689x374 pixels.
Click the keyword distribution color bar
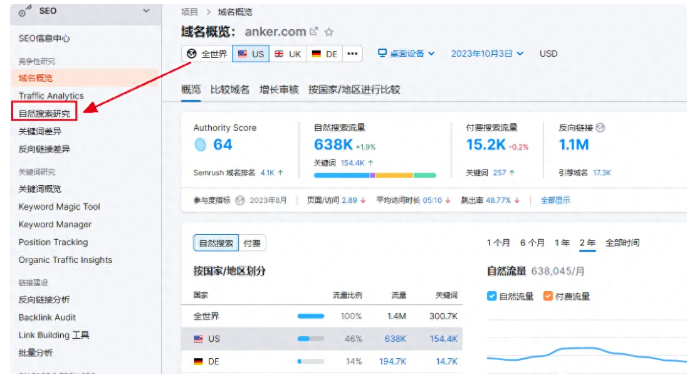click(x=375, y=175)
